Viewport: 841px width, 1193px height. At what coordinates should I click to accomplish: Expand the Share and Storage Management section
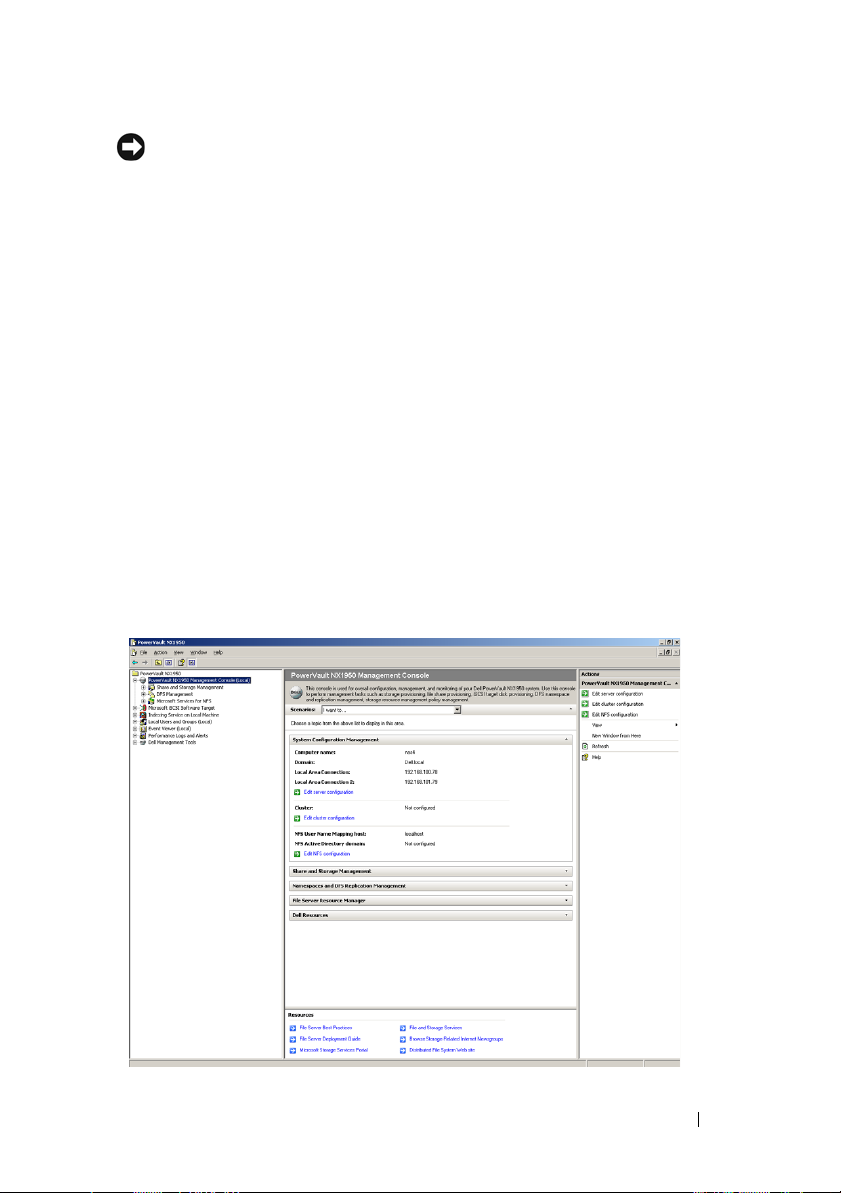[566, 871]
